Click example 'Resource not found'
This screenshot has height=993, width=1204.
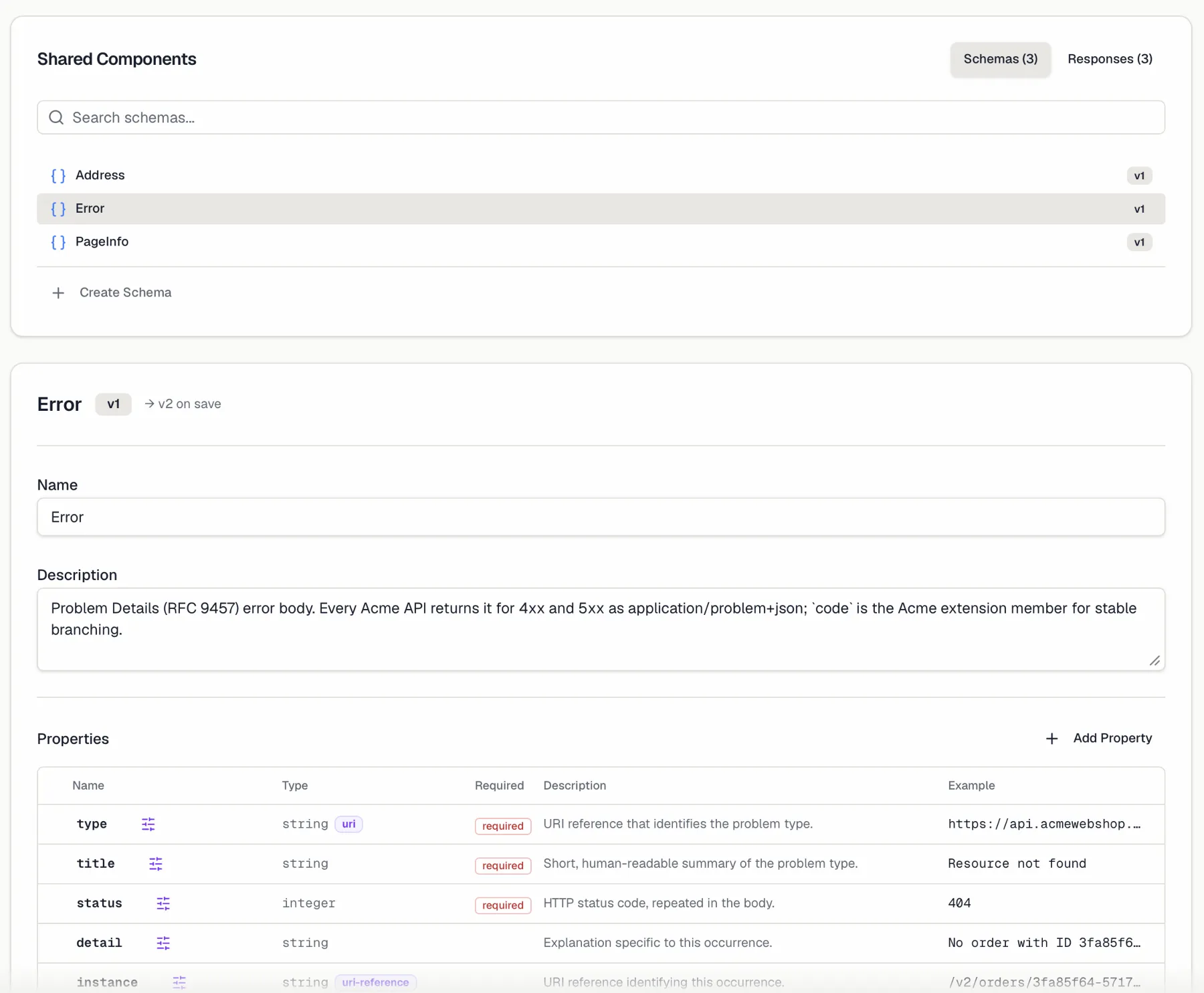[1017, 864]
